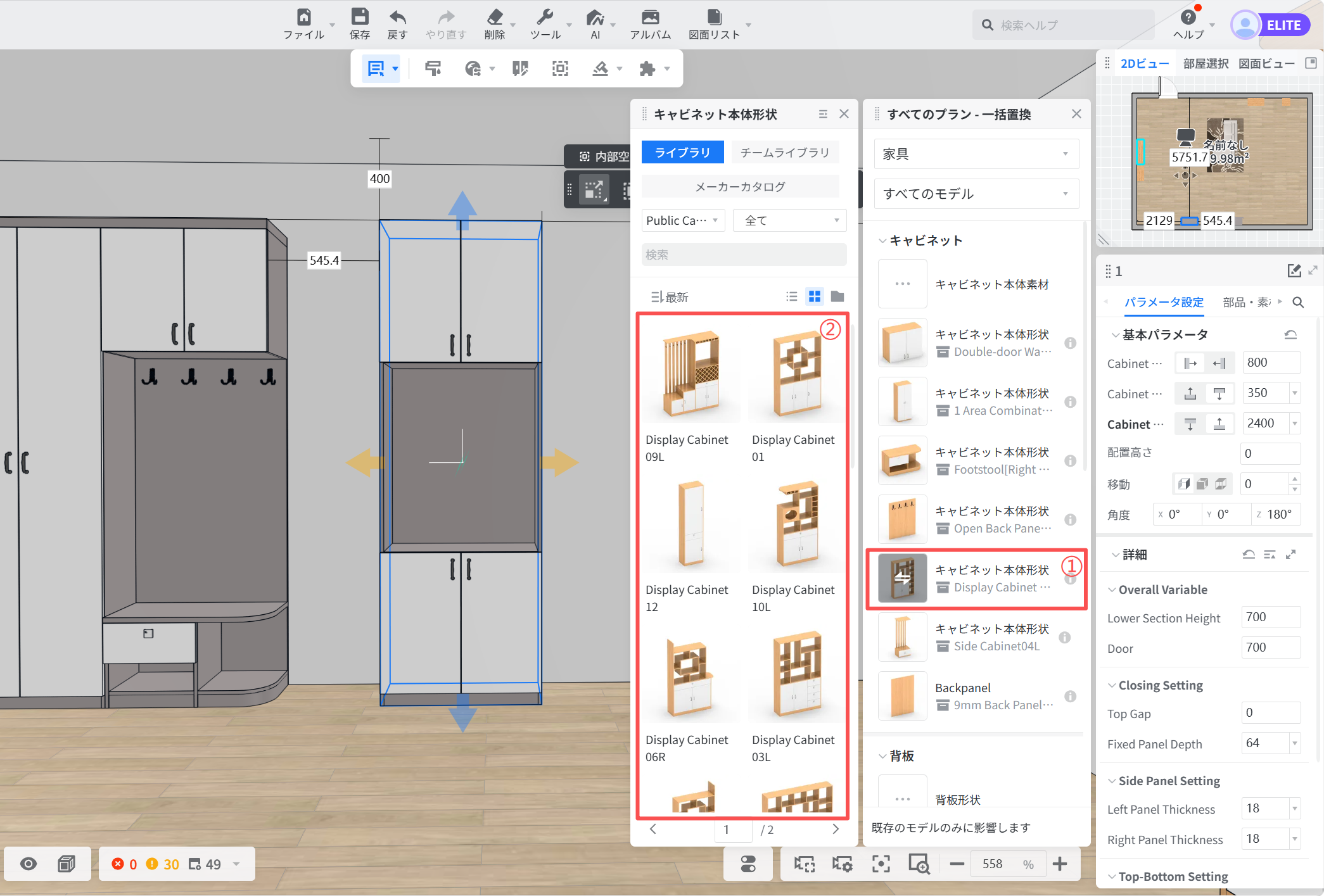Viewport: 1324px width, 896px height.
Task: Click the 検索 field in cabinet library
Action: click(744, 255)
